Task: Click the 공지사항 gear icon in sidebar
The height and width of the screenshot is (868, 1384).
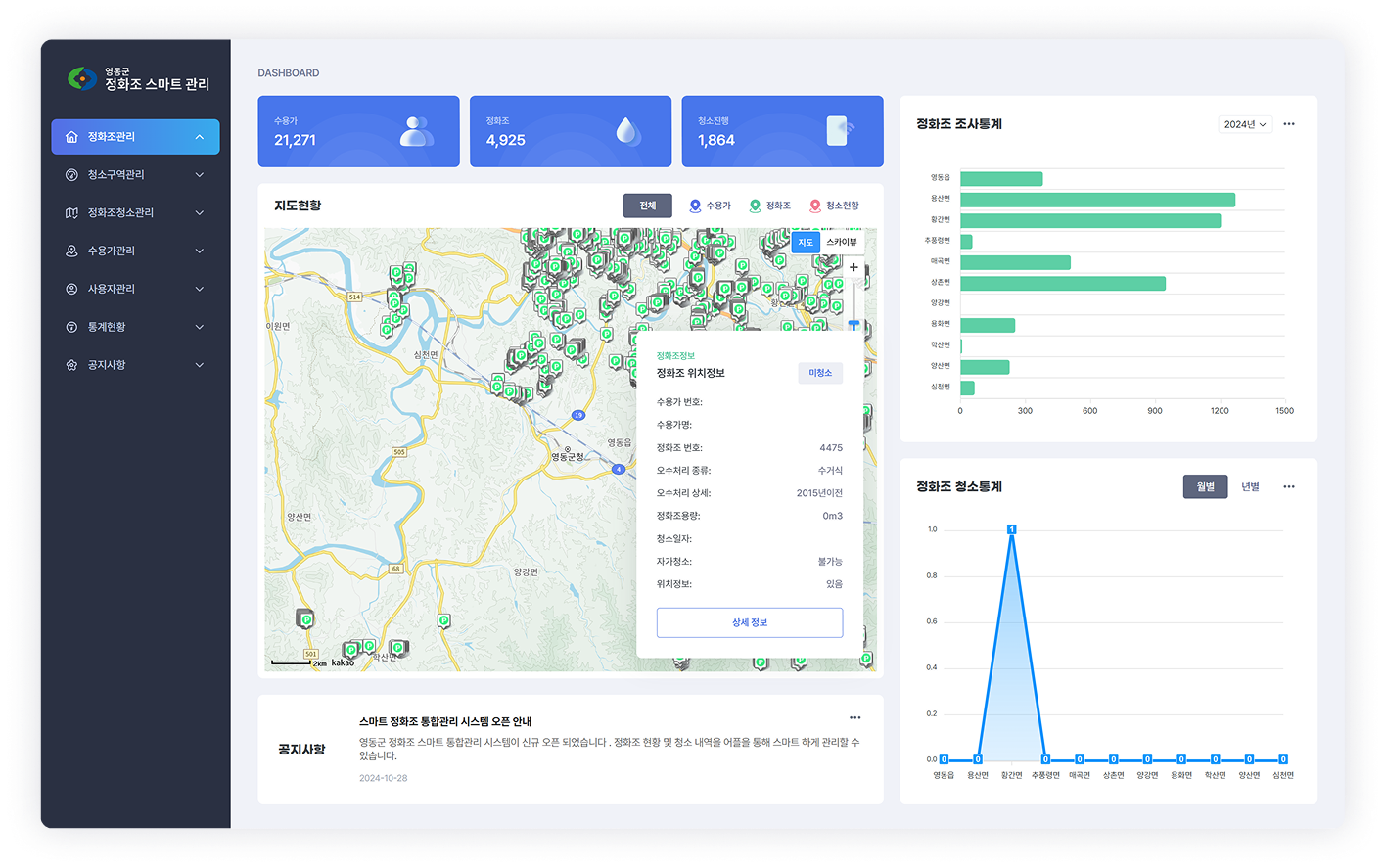Action: click(x=71, y=366)
